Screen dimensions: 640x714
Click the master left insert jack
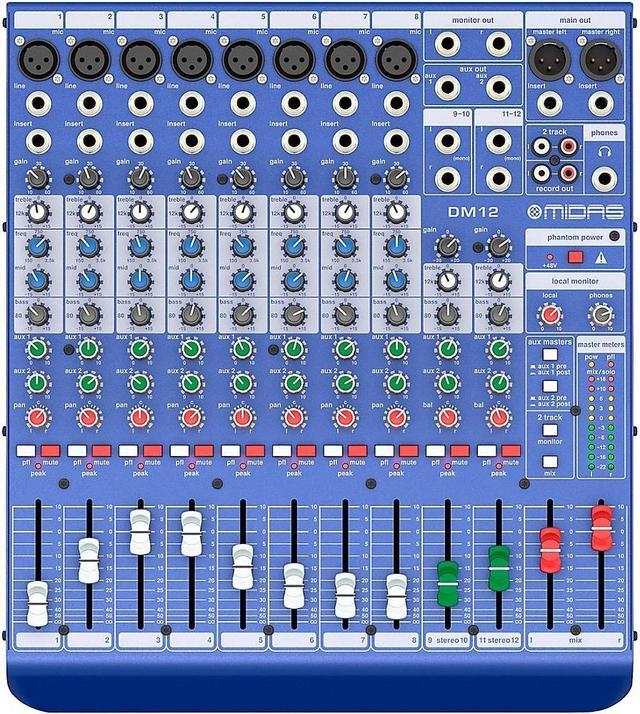[550, 104]
